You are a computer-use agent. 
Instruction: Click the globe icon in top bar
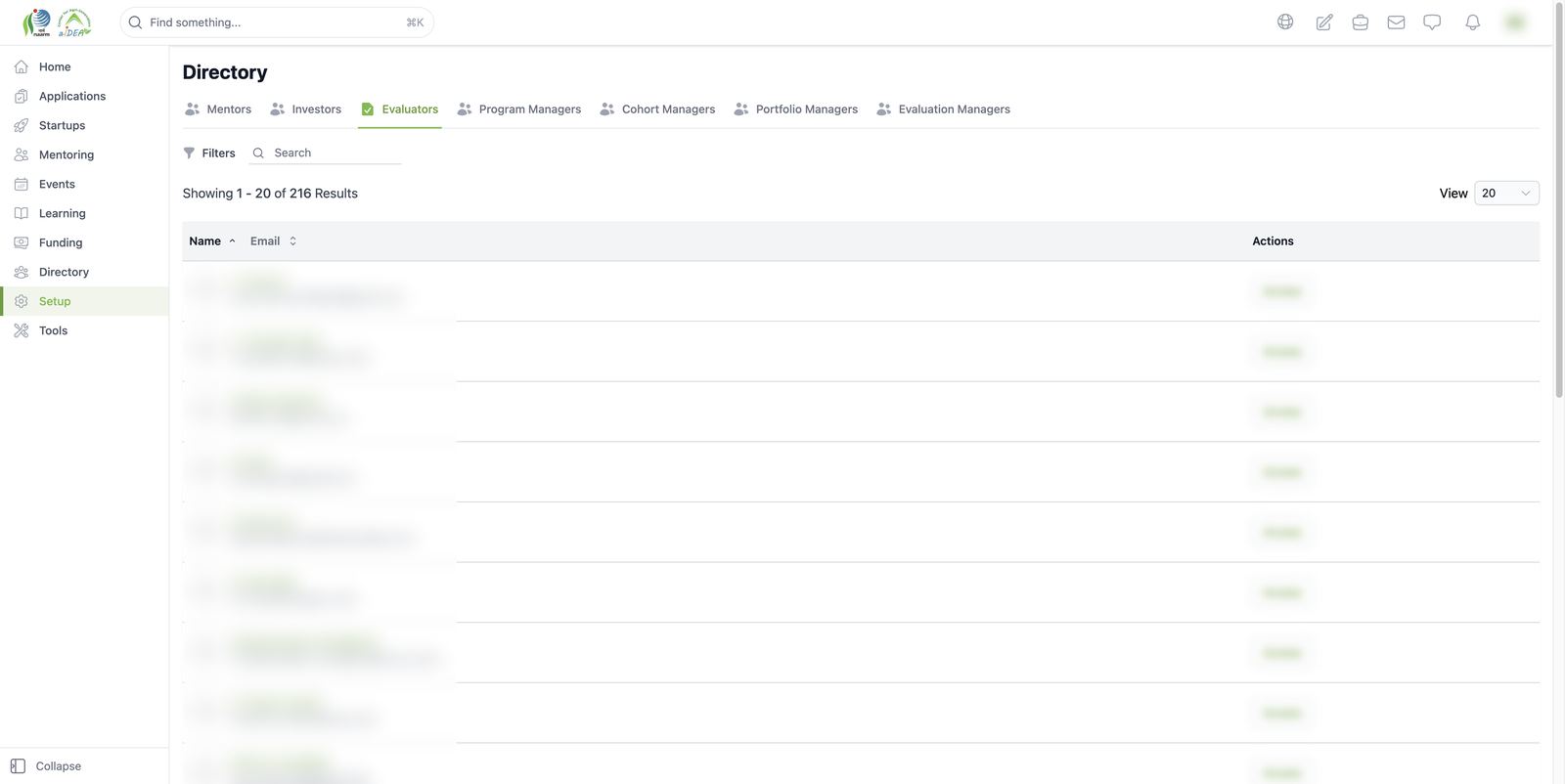pos(1285,22)
